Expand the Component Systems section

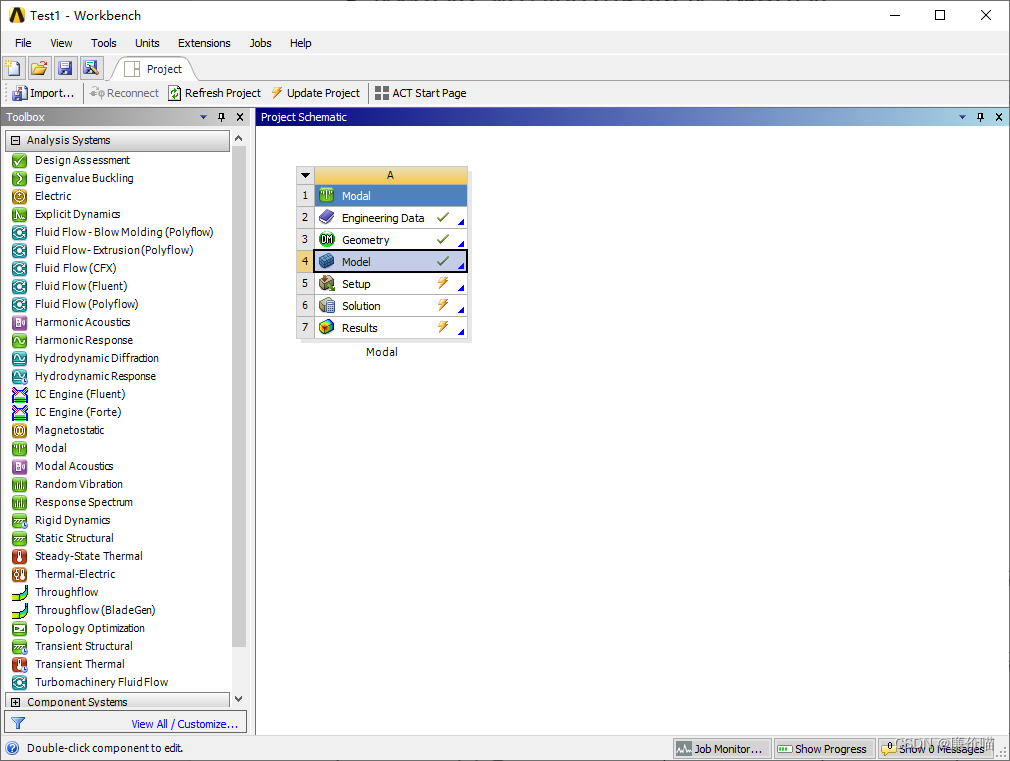pos(15,702)
